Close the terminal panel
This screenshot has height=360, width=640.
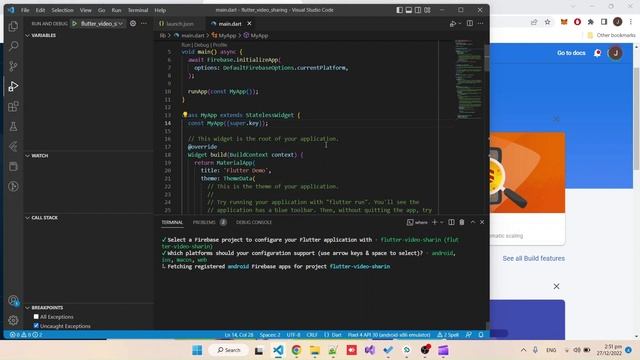(x=482, y=222)
